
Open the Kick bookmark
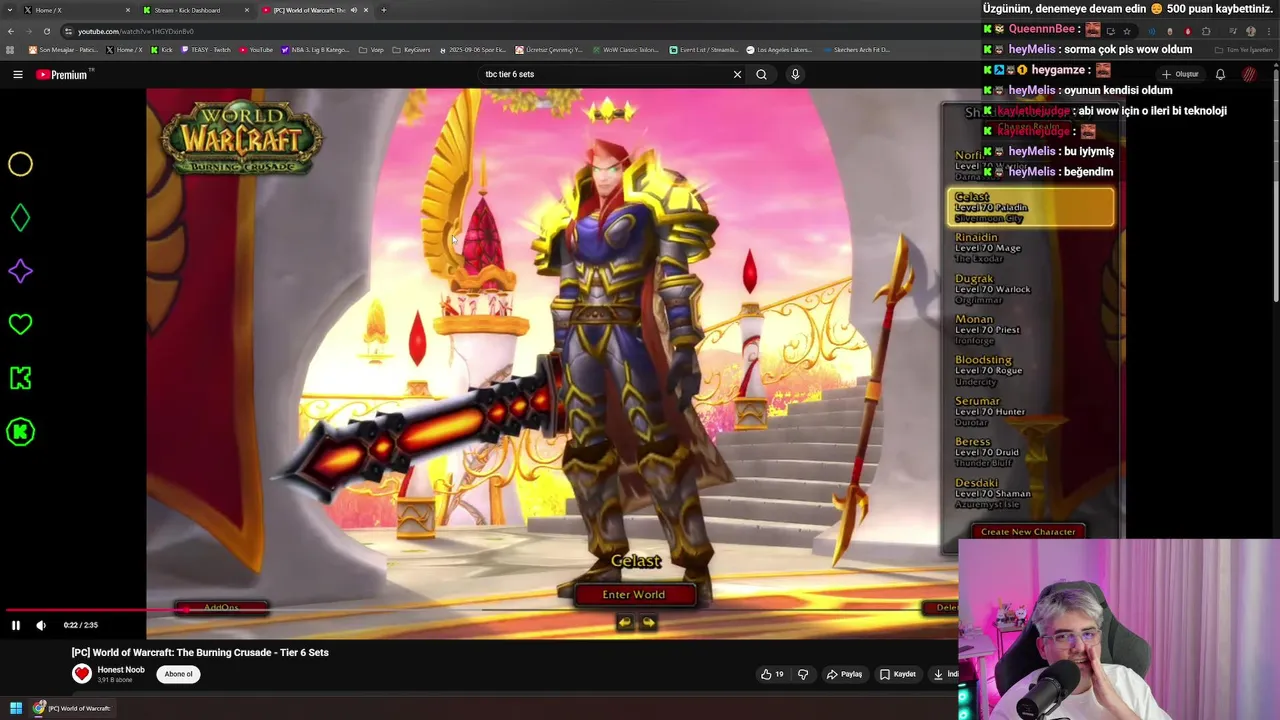(x=162, y=49)
